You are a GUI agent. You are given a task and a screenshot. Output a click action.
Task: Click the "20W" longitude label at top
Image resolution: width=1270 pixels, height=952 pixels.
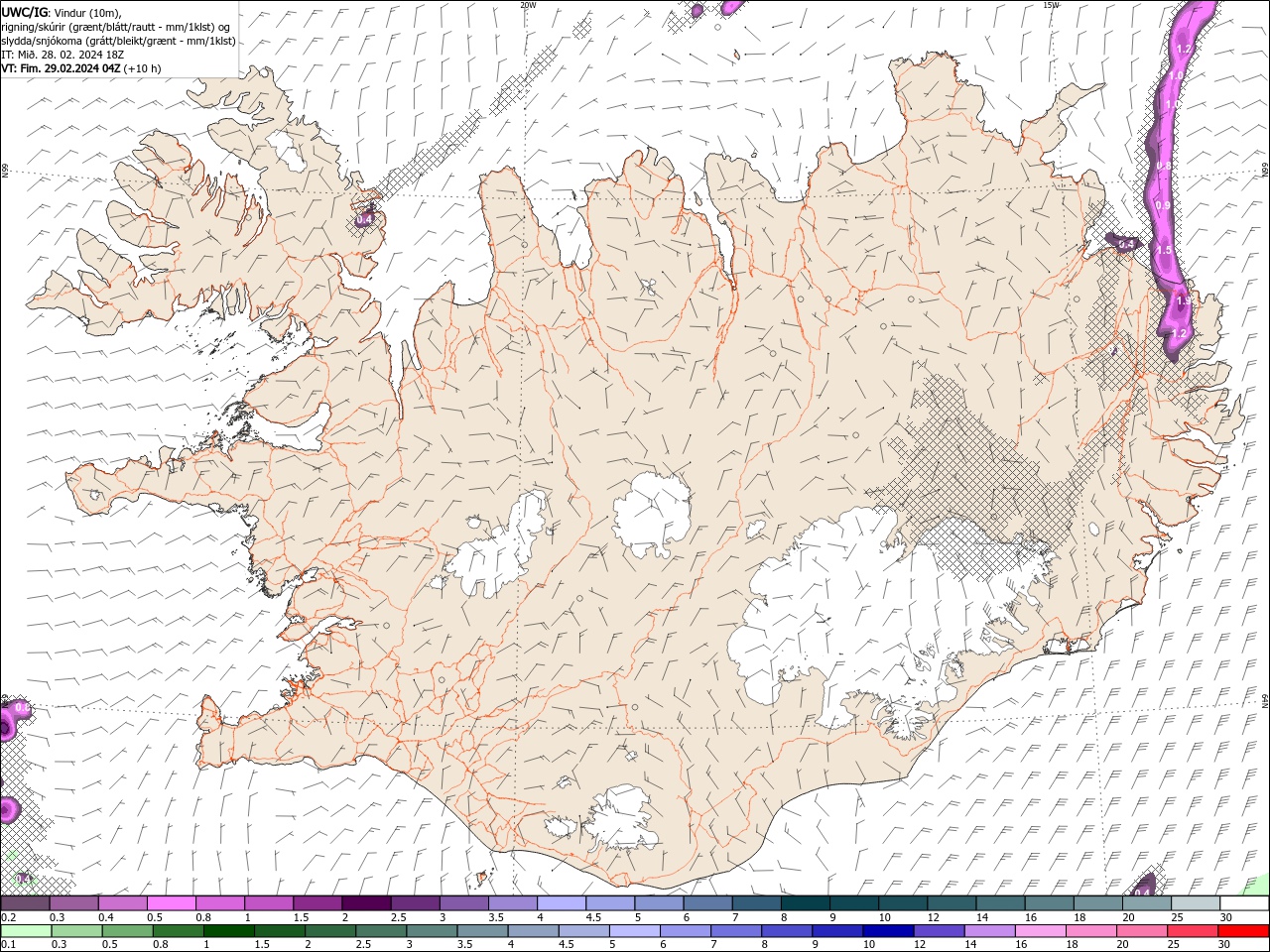pos(528,5)
